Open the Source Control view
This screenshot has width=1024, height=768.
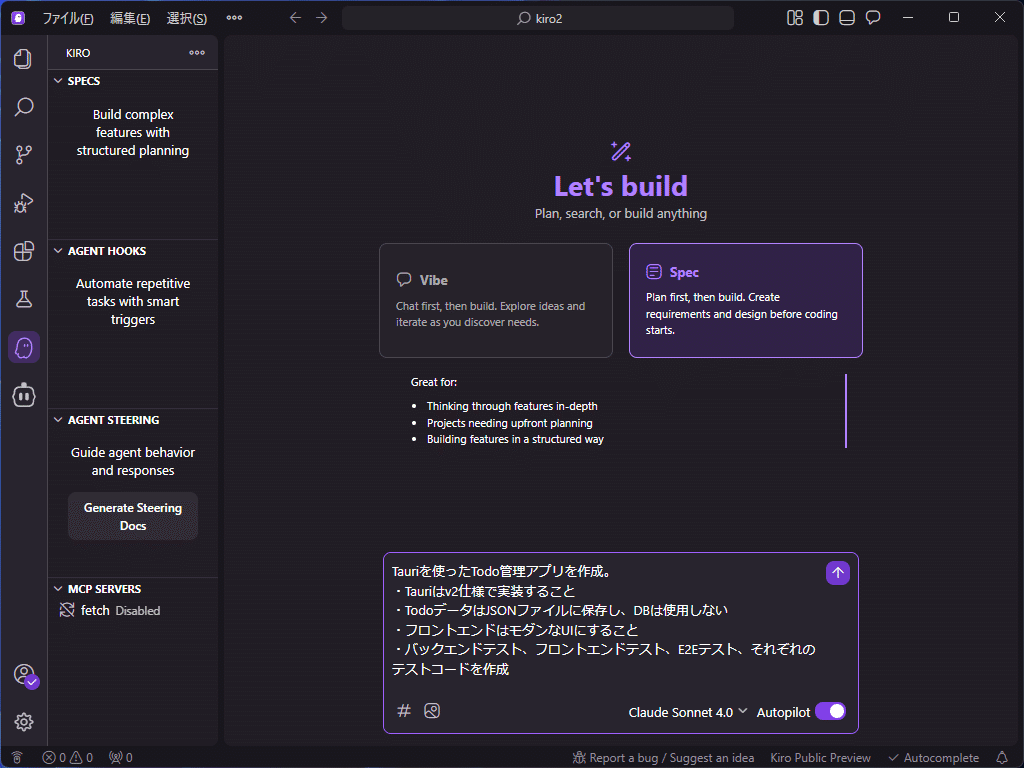[x=23, y=154]
